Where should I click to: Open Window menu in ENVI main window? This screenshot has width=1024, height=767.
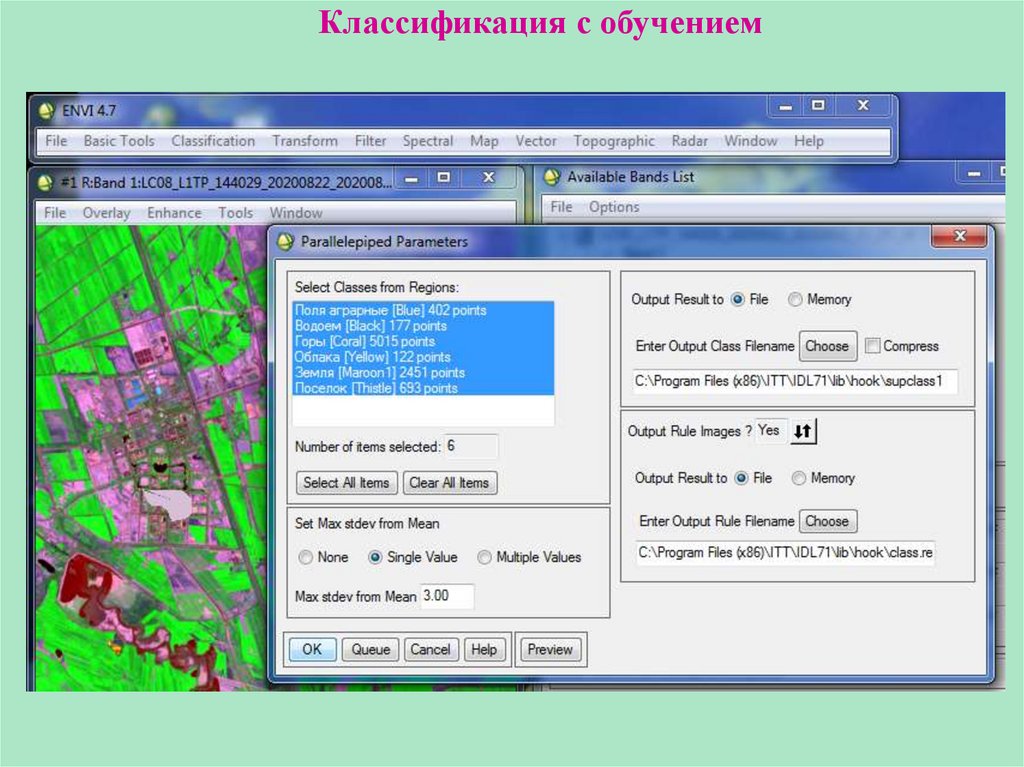(751, 141)
